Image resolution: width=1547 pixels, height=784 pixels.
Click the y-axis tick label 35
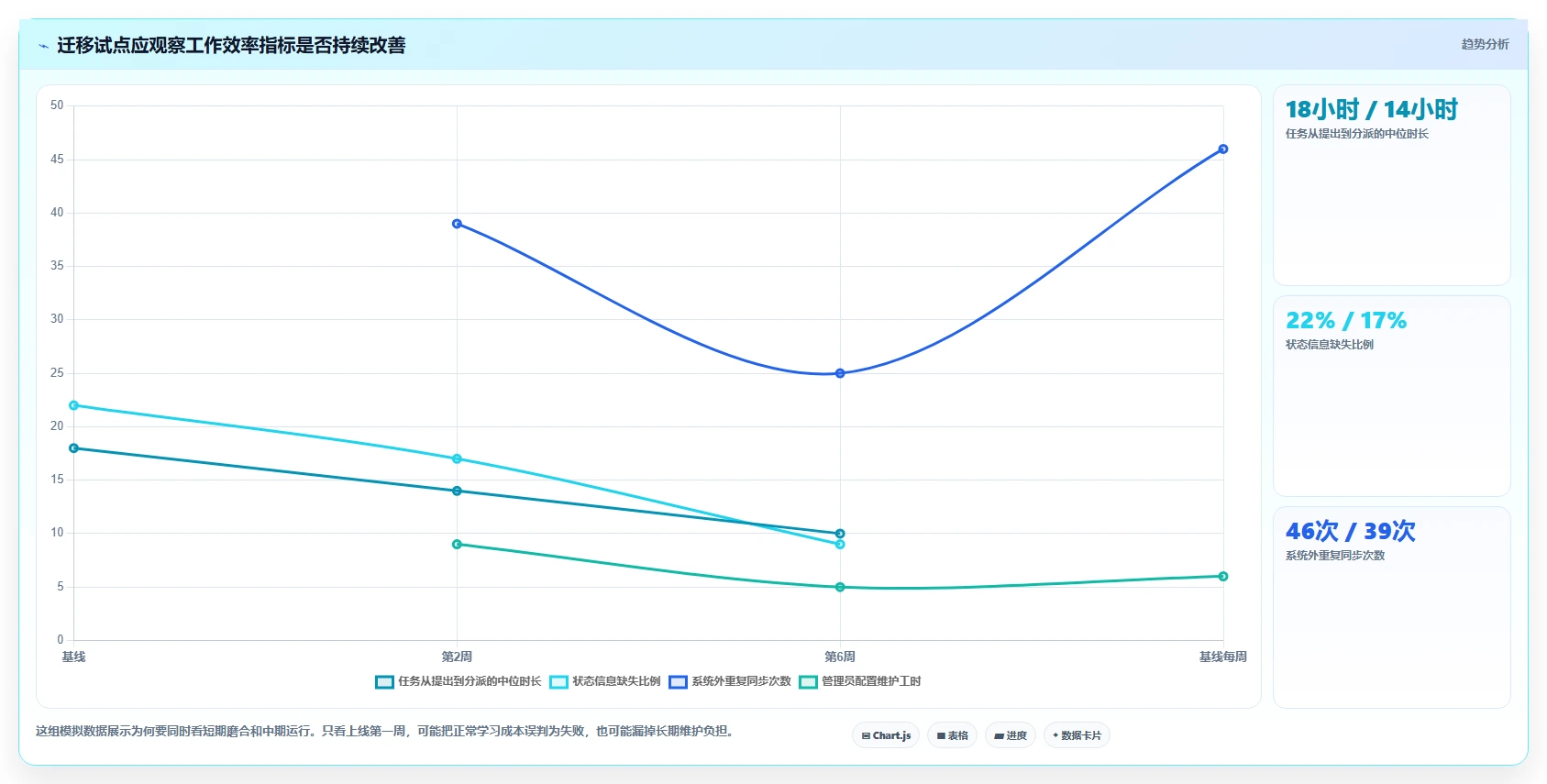pyautogui.click(x=57, y=266)
